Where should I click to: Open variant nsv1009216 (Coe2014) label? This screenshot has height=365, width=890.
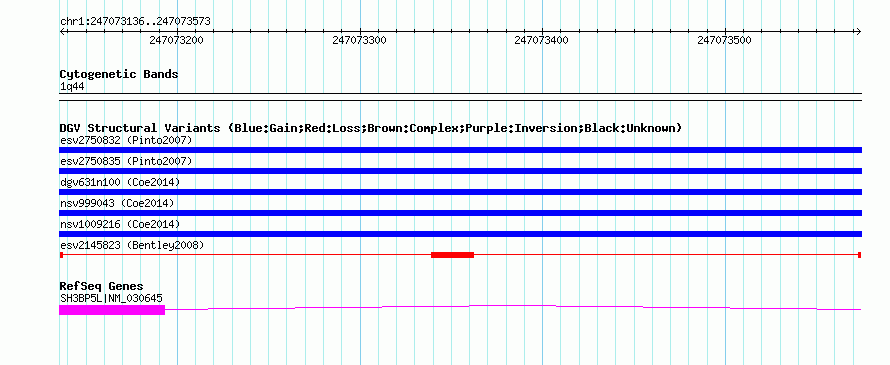pyautogui.click(x=120, y=224)
